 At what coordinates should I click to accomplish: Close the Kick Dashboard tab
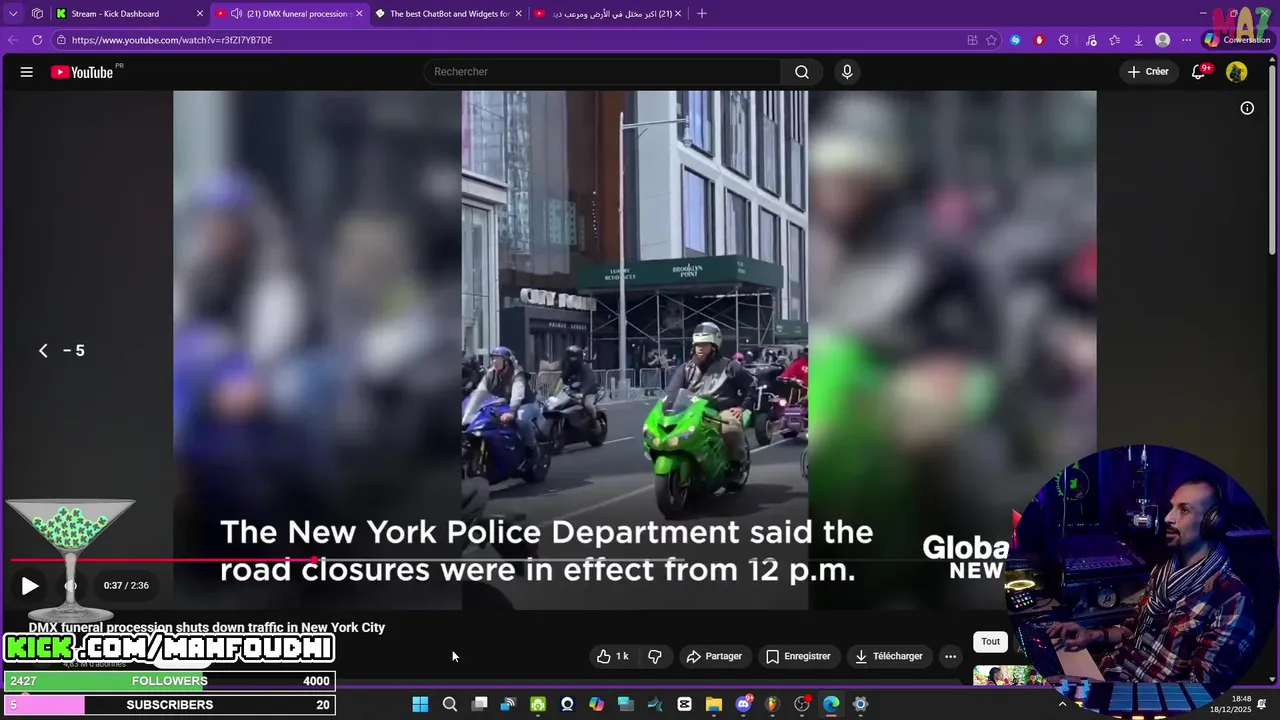click(199, 14)
